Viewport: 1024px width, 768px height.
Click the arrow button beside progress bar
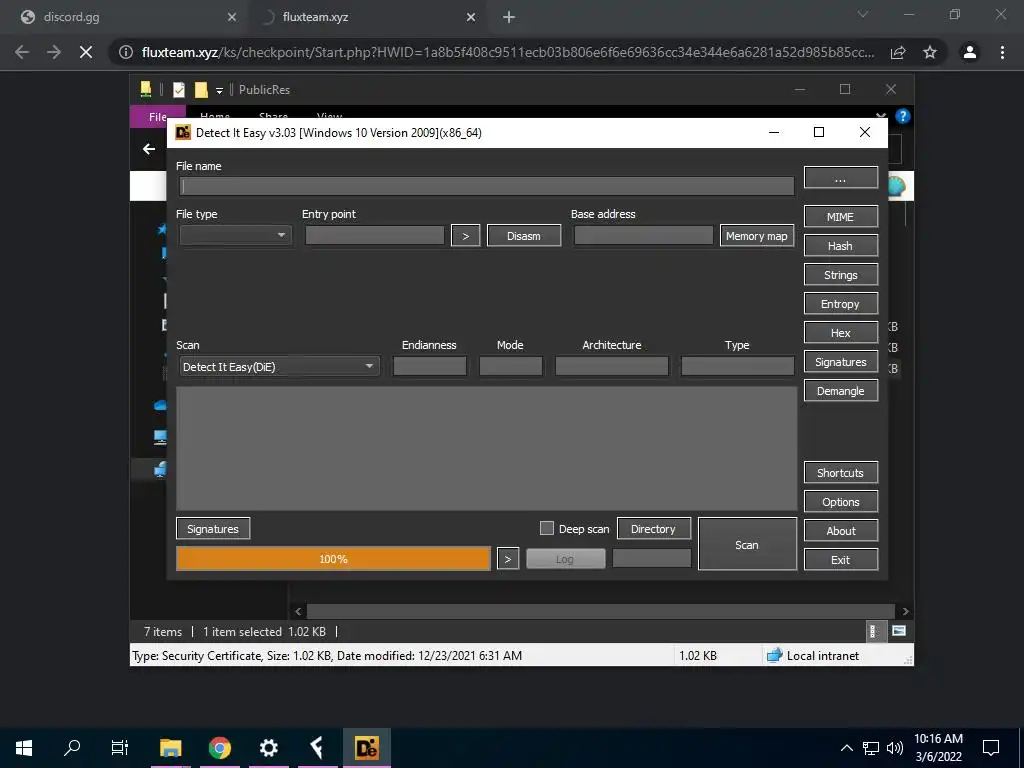click(x=507, y=559)
